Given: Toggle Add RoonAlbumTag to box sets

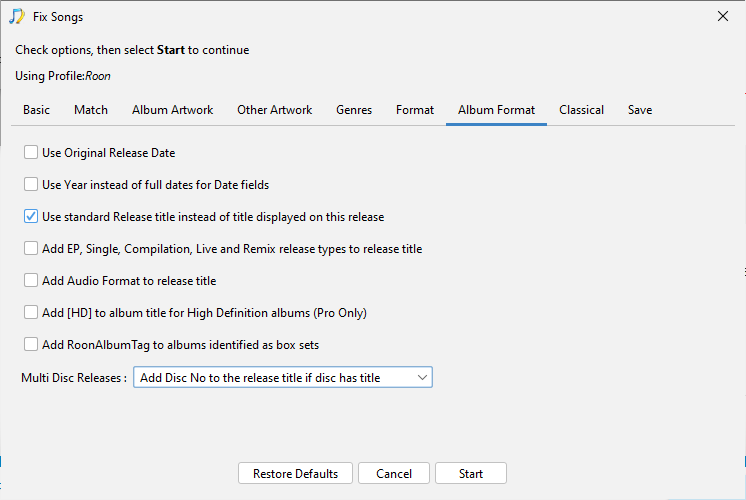Looking at the screenshot, I should pyautogui.click(x=31, y=345).
